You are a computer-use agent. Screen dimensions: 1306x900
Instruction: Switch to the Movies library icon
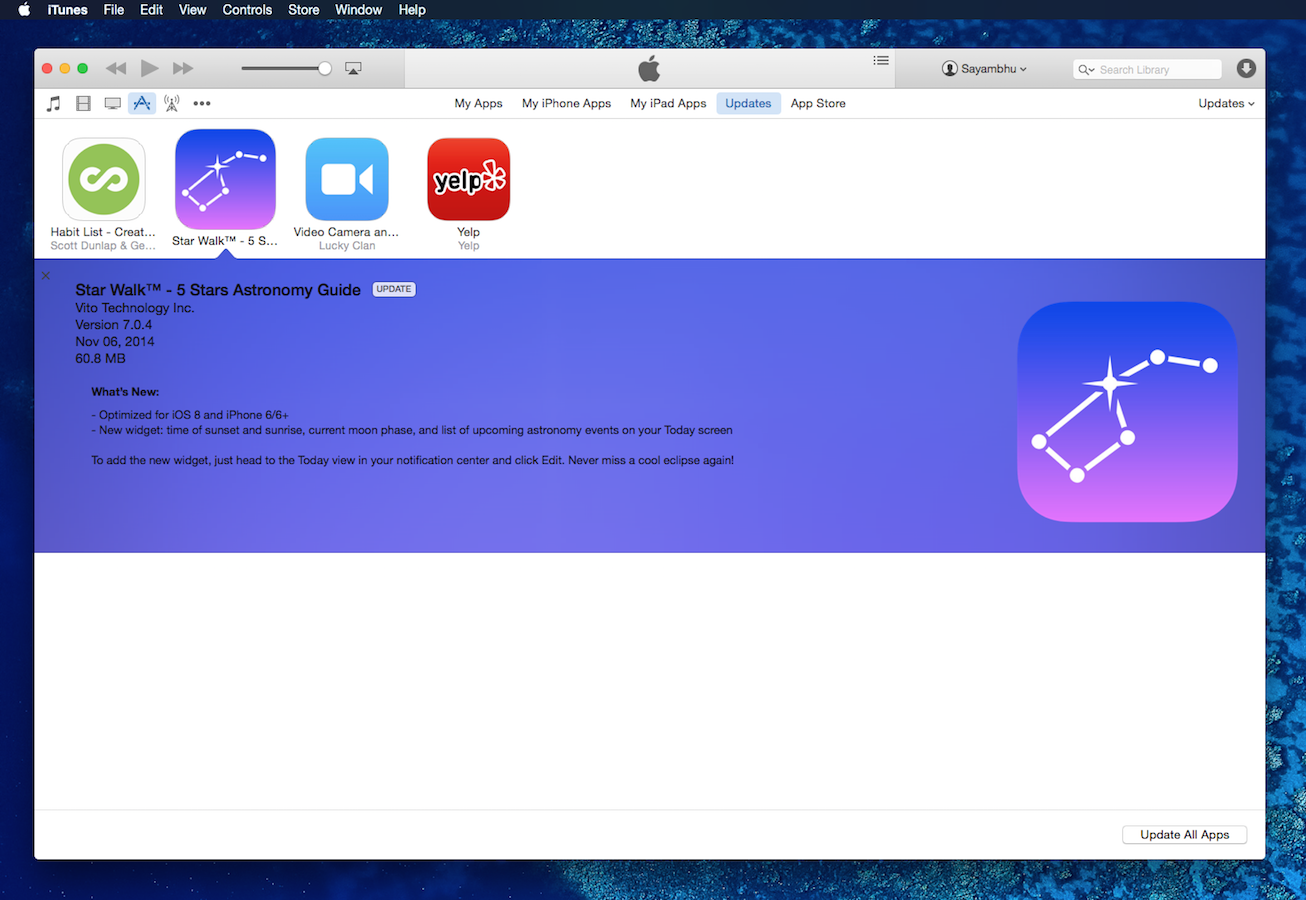(83, 103)
